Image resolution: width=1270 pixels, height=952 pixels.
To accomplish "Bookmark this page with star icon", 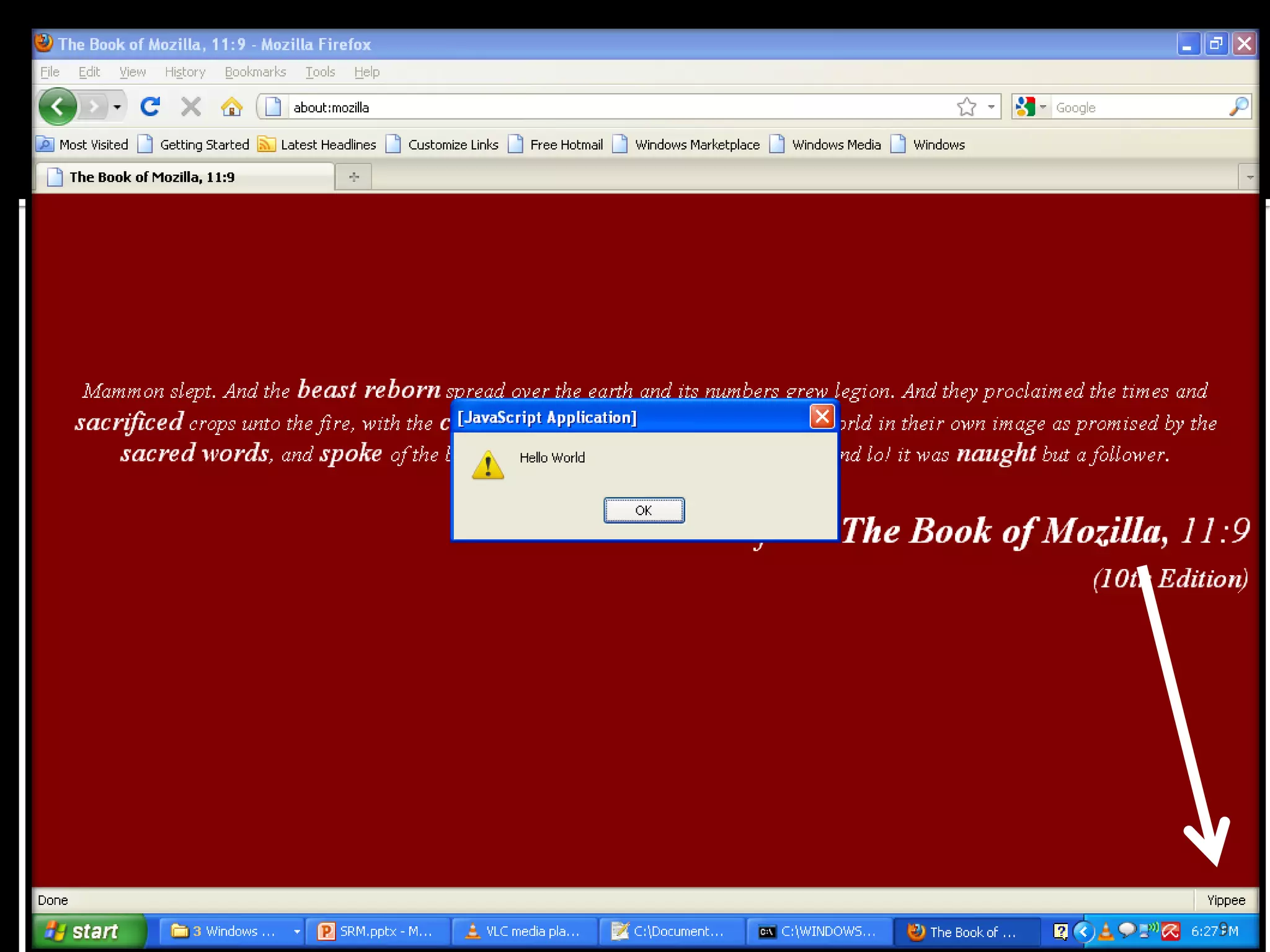I will click(966, 107).
